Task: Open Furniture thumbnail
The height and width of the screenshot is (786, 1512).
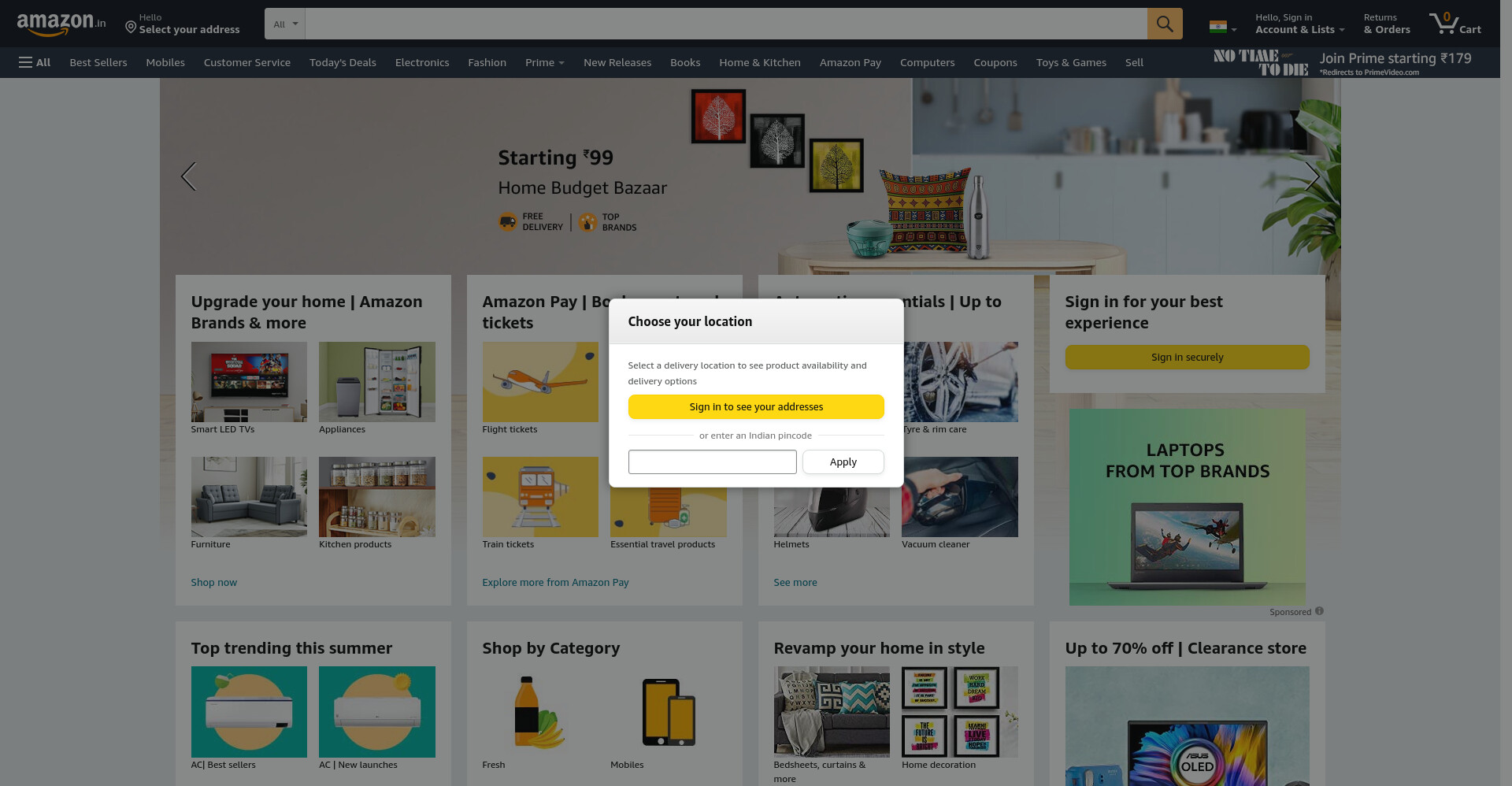Action: pyautogui.click(x=249, y=497)
